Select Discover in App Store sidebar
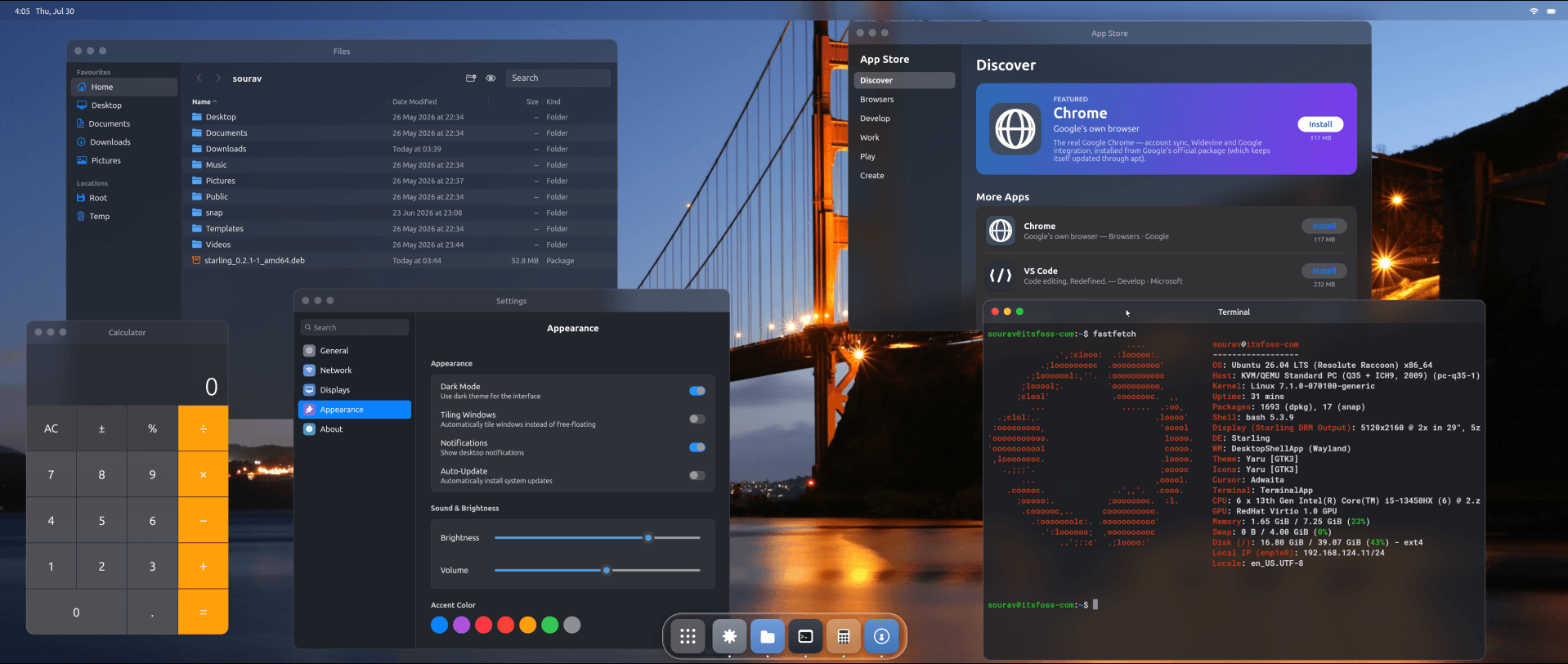Screen dimensions: 1568x664 pyautogui.click(x=904, y=80)
